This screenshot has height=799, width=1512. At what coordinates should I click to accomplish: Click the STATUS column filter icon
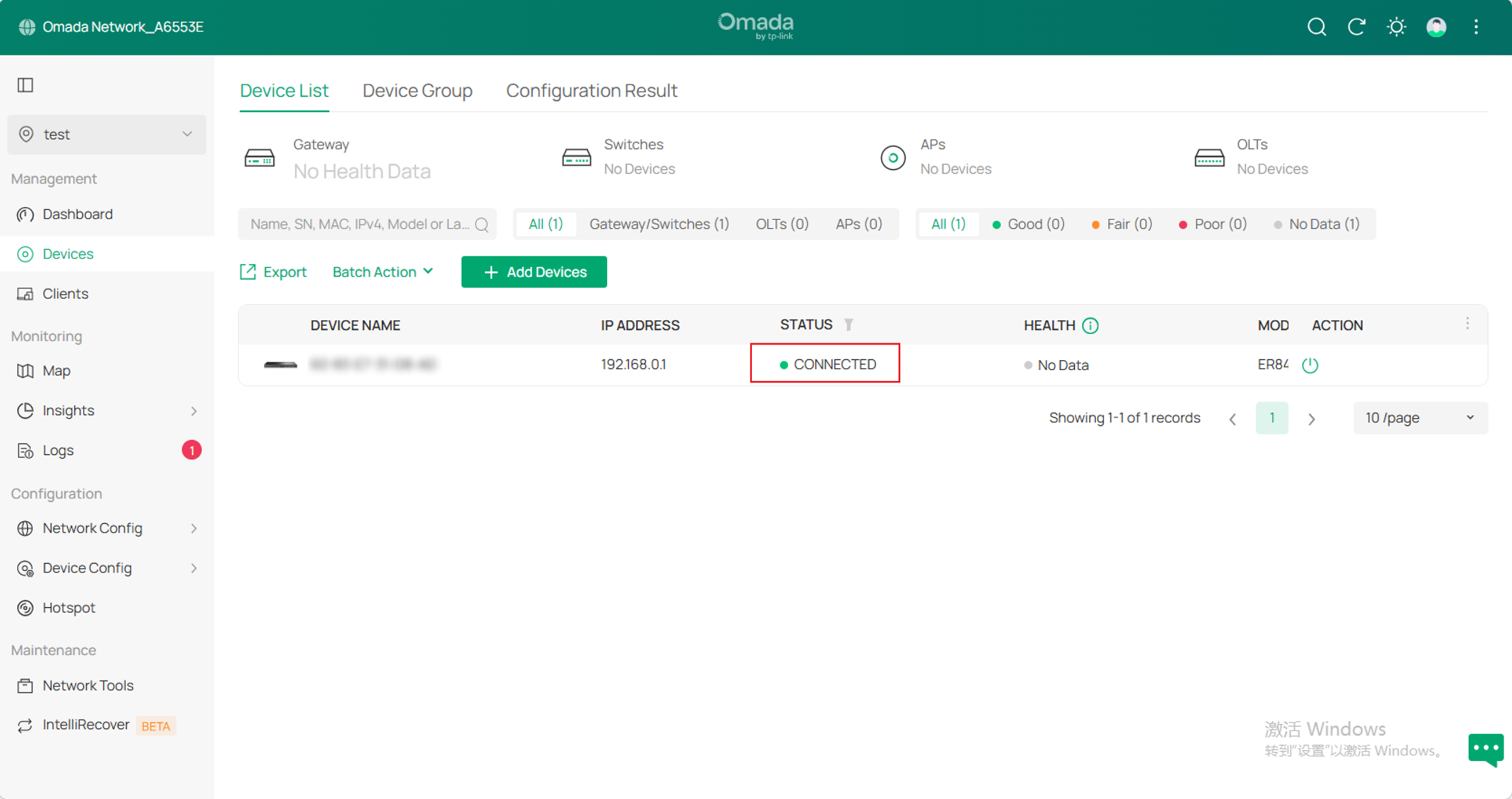click(849, 324)
